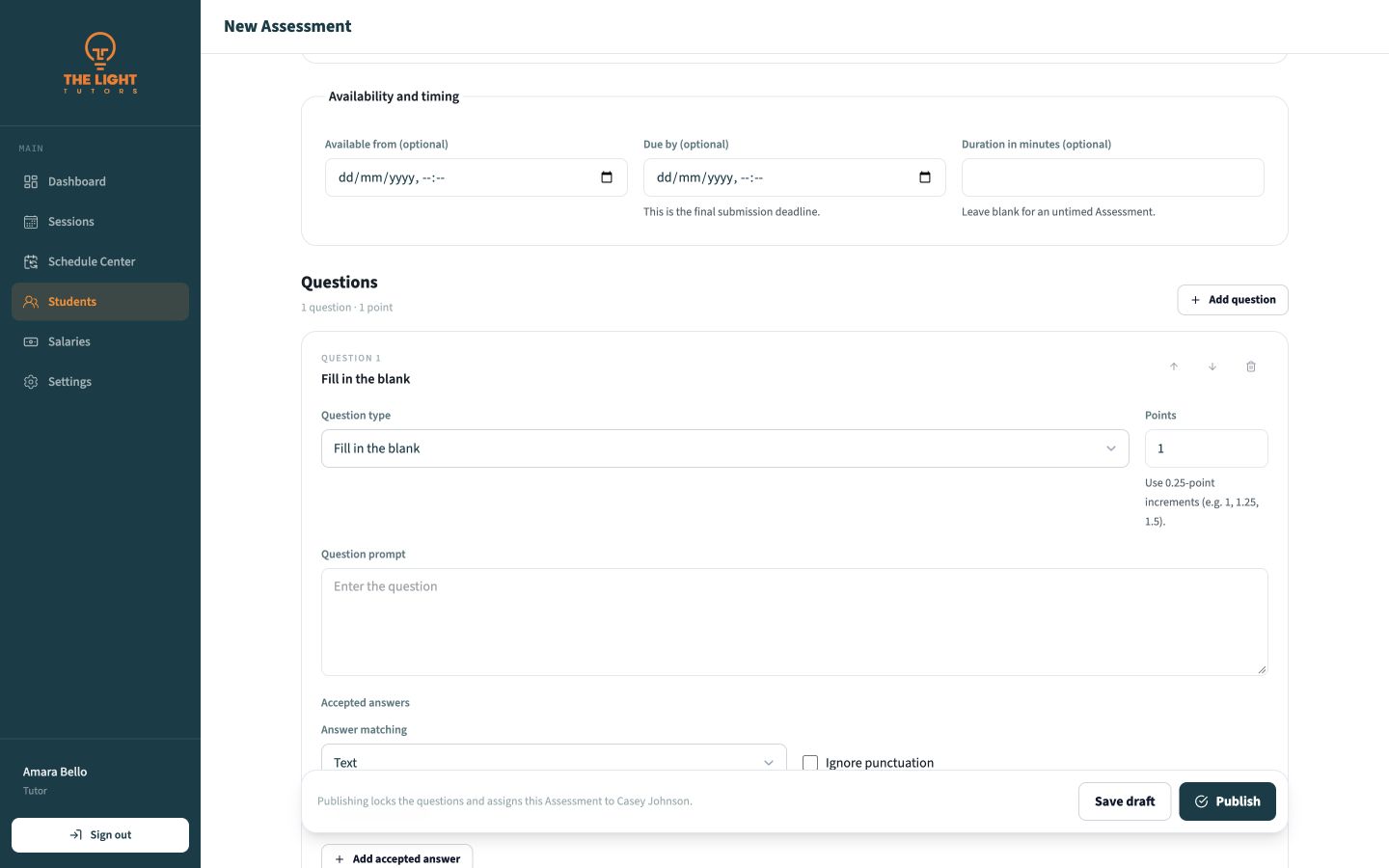Click the Schedule Center calendar icon

31,261
